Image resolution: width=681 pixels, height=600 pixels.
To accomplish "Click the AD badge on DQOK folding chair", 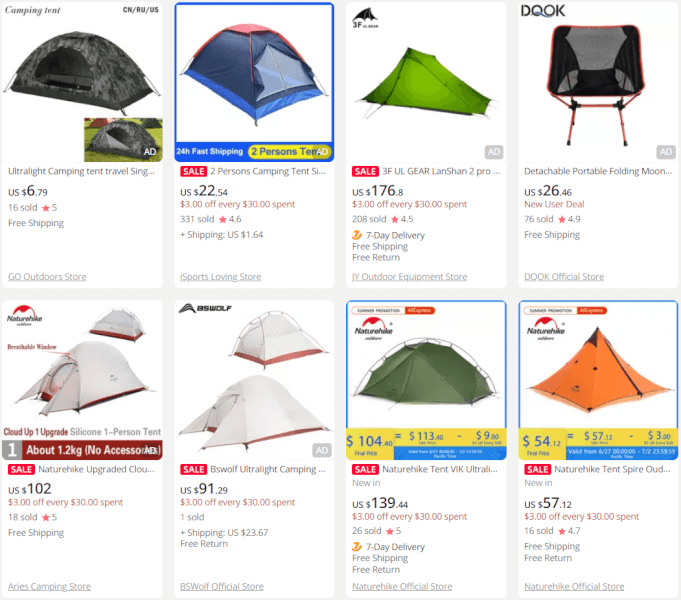I will click(x=666, y=152).
